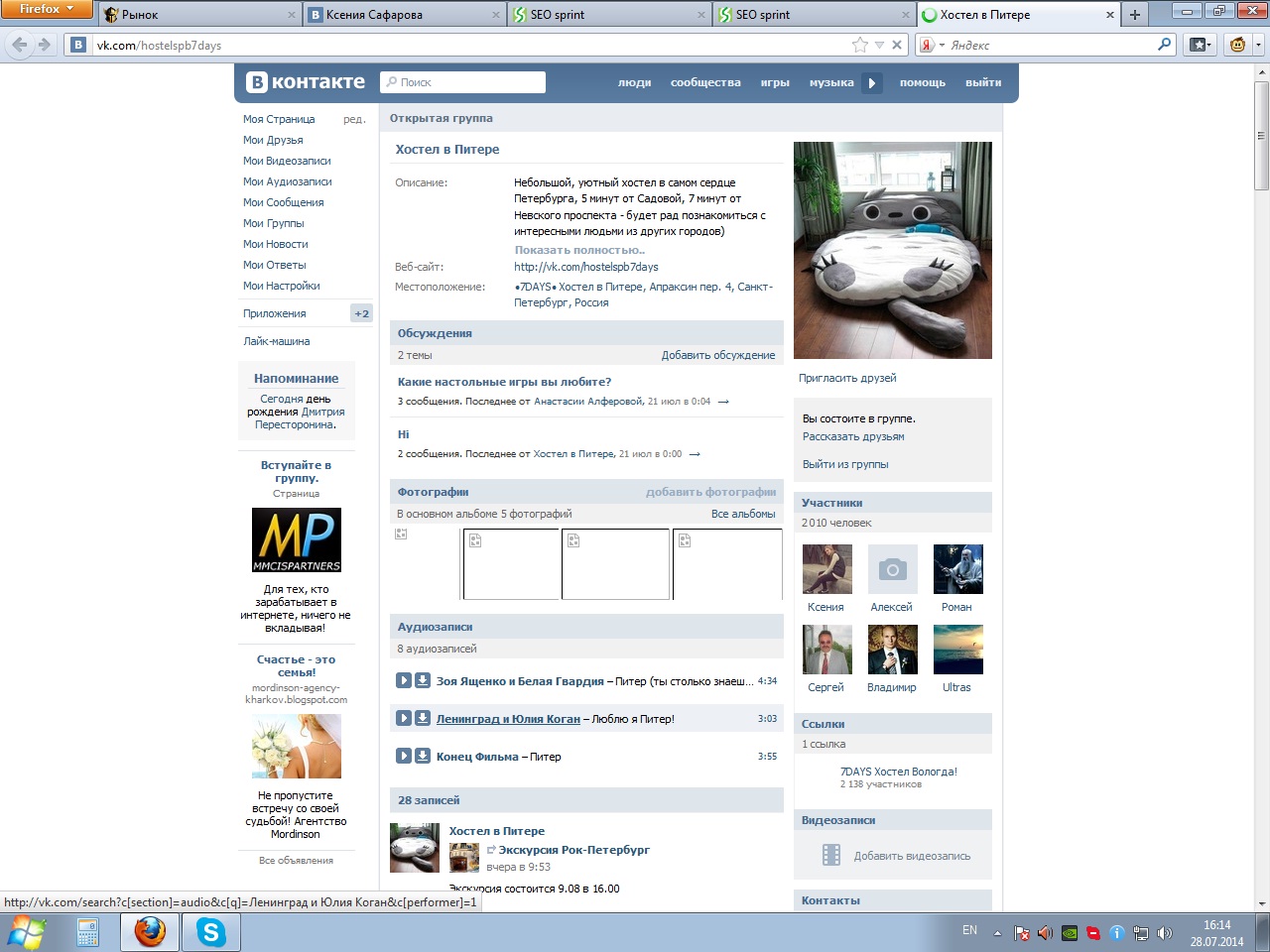The width and height of the screenshot is (1270, 952).
Task: Open the Какие настольные игры вы любите? topic
Action: point(504,382)
